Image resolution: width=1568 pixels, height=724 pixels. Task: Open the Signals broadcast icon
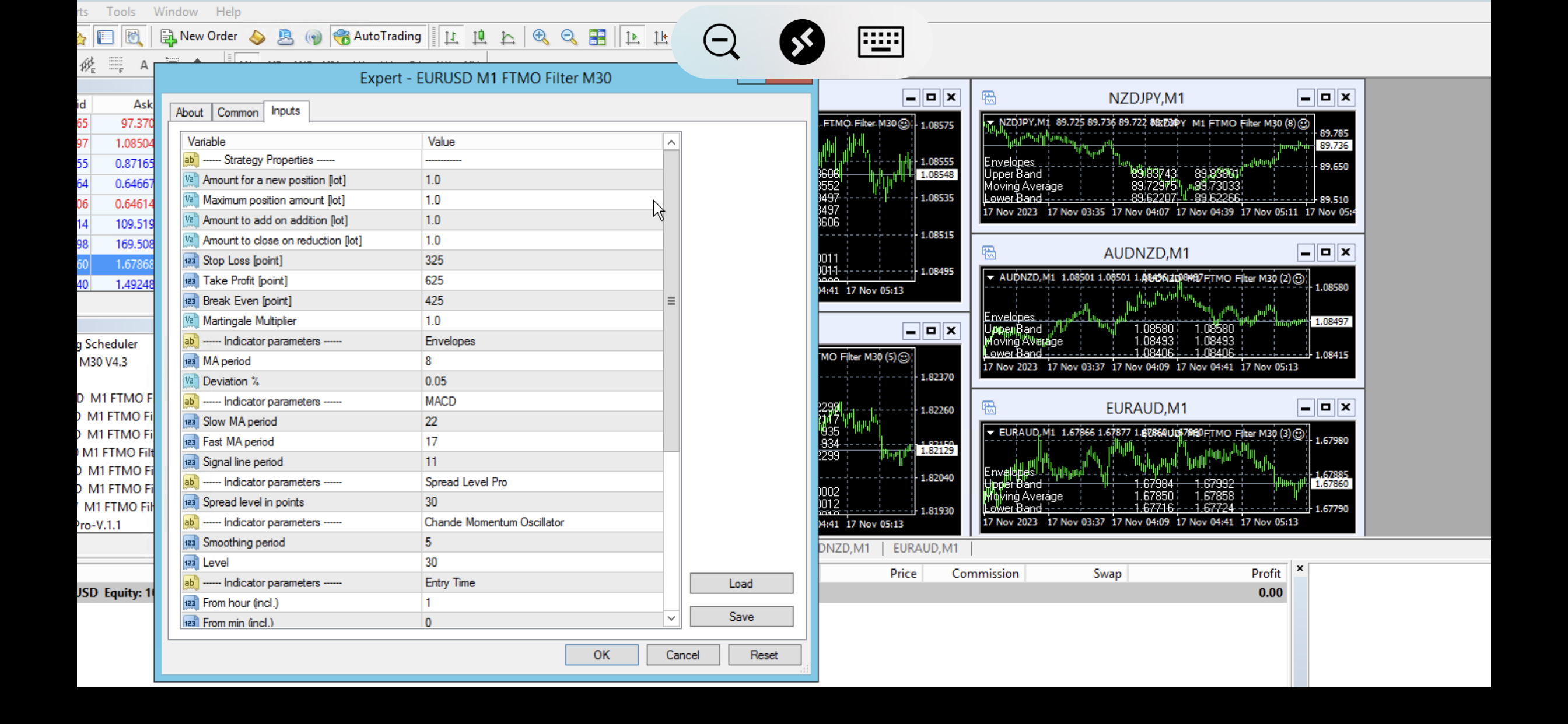(x=313, y=37)
